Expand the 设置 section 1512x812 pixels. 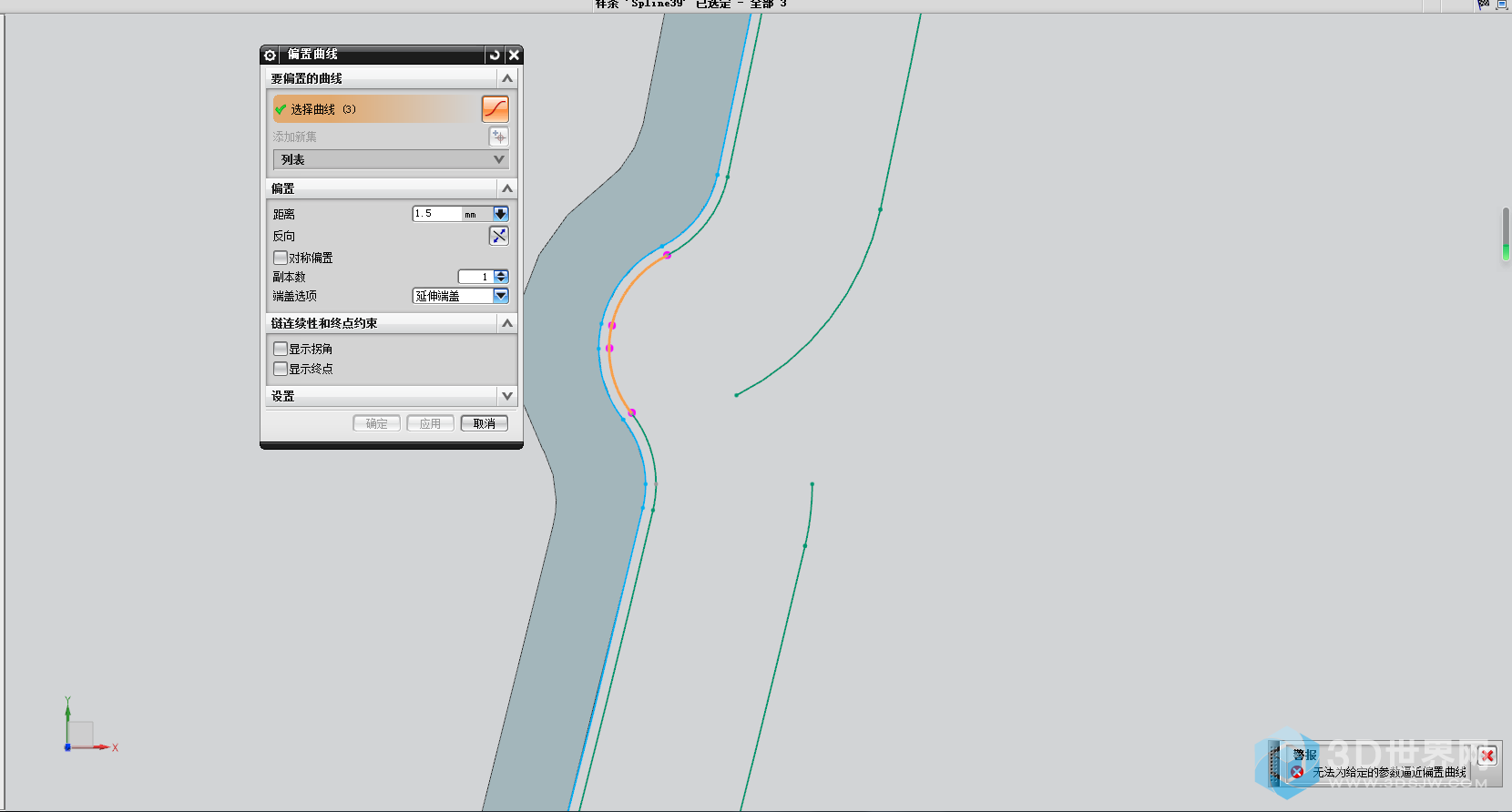coord(507,396)
